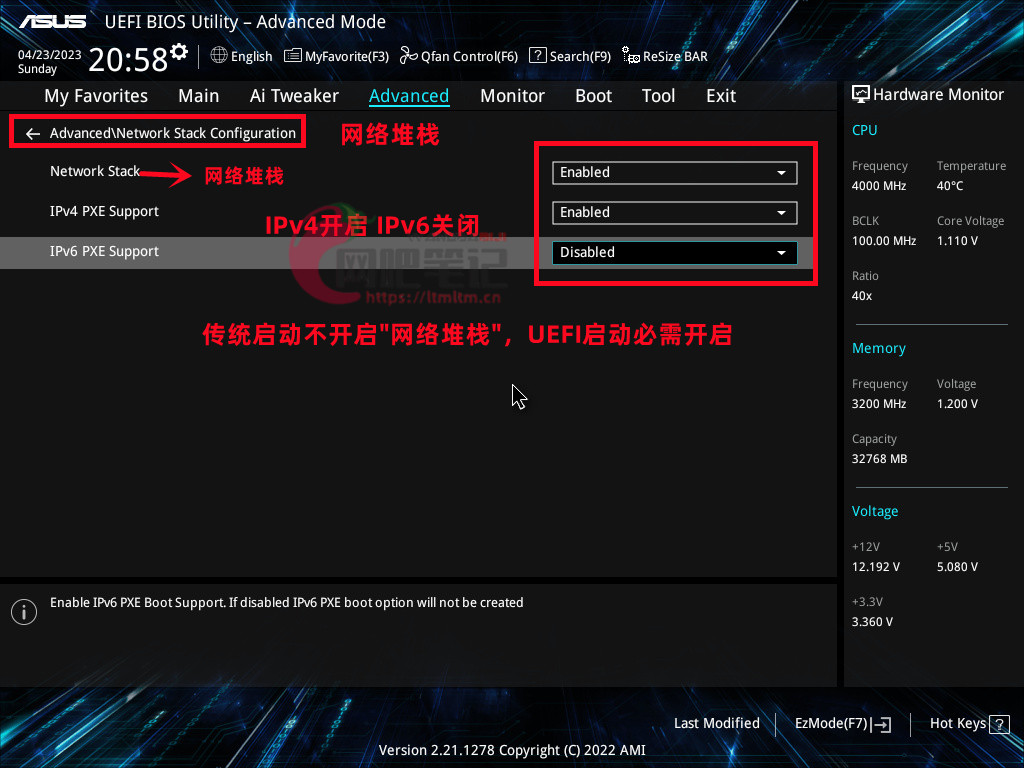Click the Voltage section heading
The width and height of the screenshot is (1024, 768).
[x=874, y=511]
